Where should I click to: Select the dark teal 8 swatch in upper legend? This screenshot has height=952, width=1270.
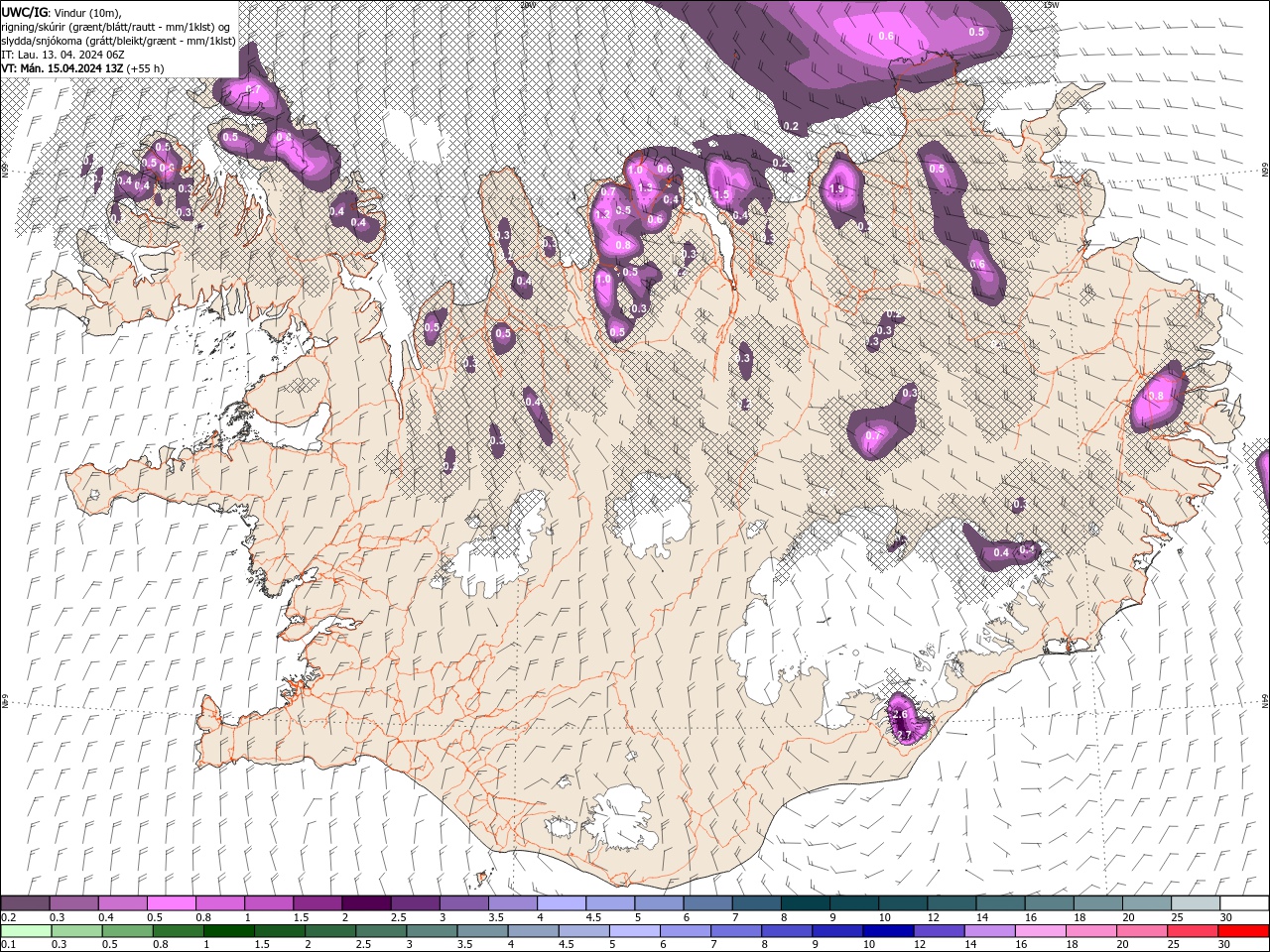tap(807, 903)
